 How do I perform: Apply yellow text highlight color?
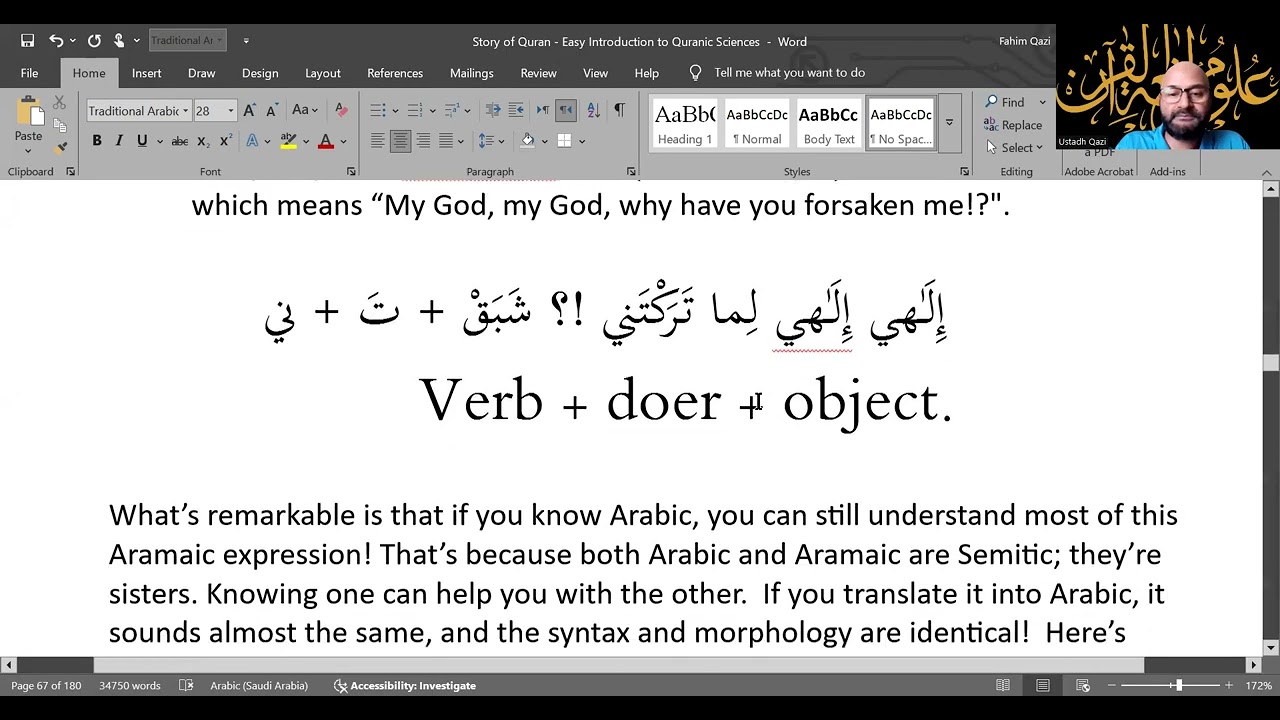pos(288,141)
